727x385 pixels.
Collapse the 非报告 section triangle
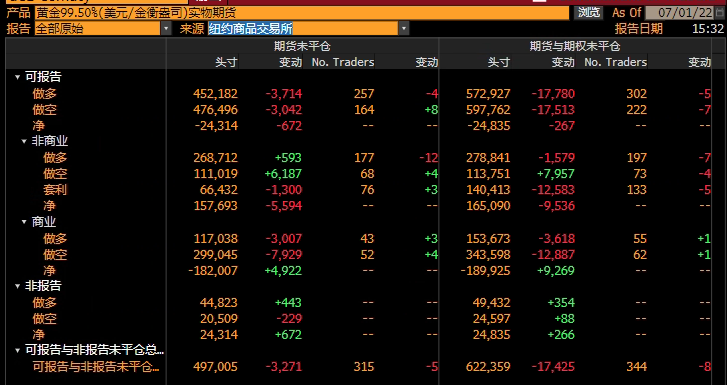(18, 286)
